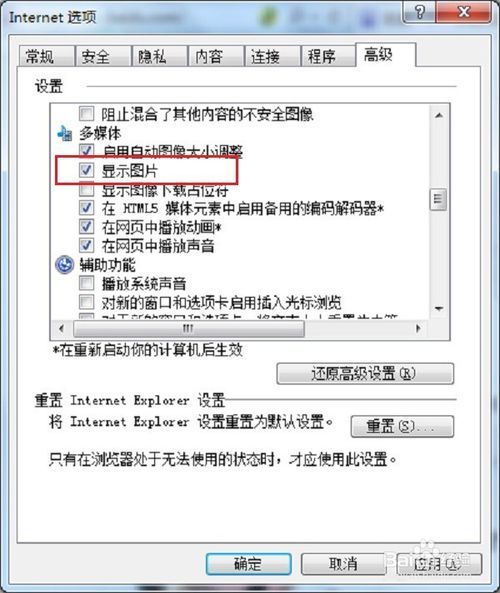Disable 在网页中播放声音 checkbox
Image resolution: width=500 pixels, height=593 pixels.
86,245
